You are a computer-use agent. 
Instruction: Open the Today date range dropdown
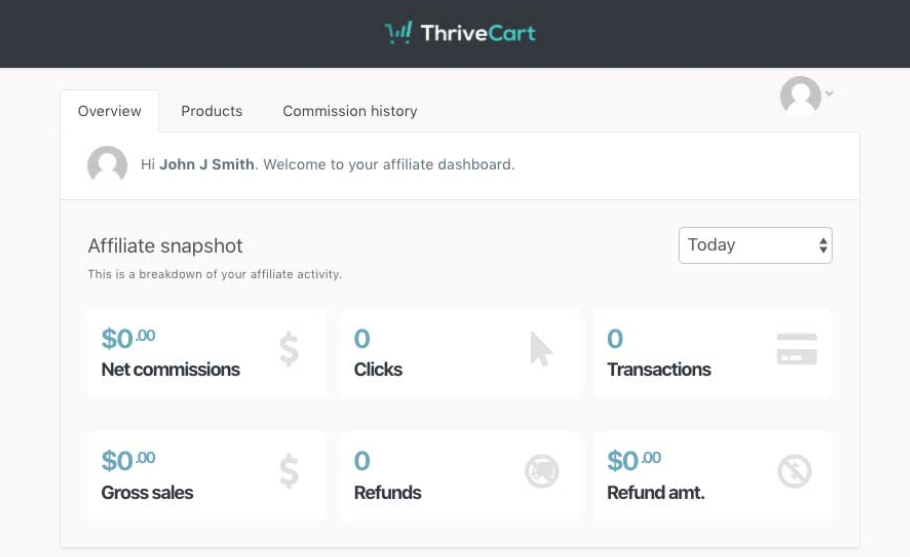755,245
